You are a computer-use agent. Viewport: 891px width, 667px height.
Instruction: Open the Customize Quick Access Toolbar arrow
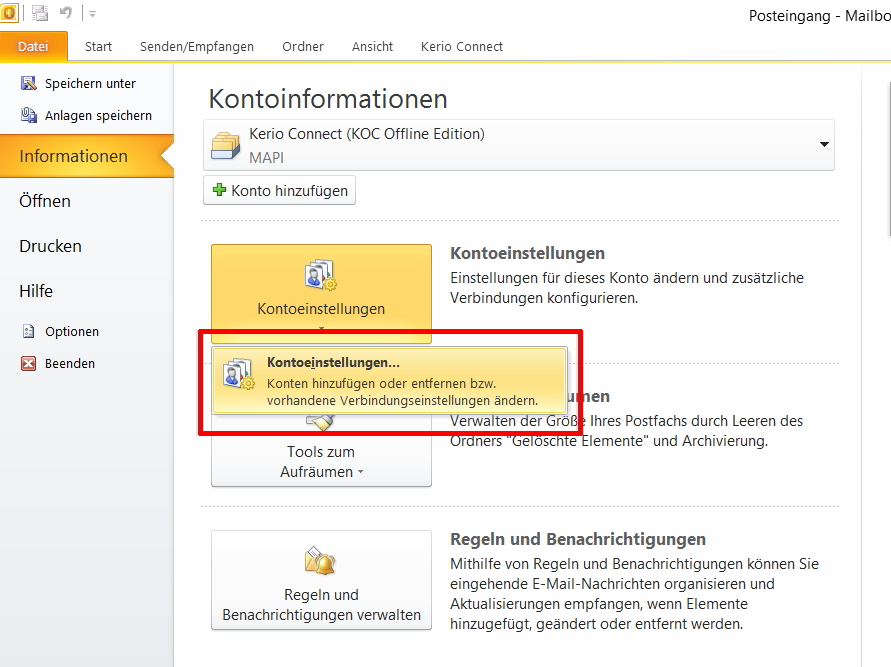pyautogui.click(x=92, y=14)
